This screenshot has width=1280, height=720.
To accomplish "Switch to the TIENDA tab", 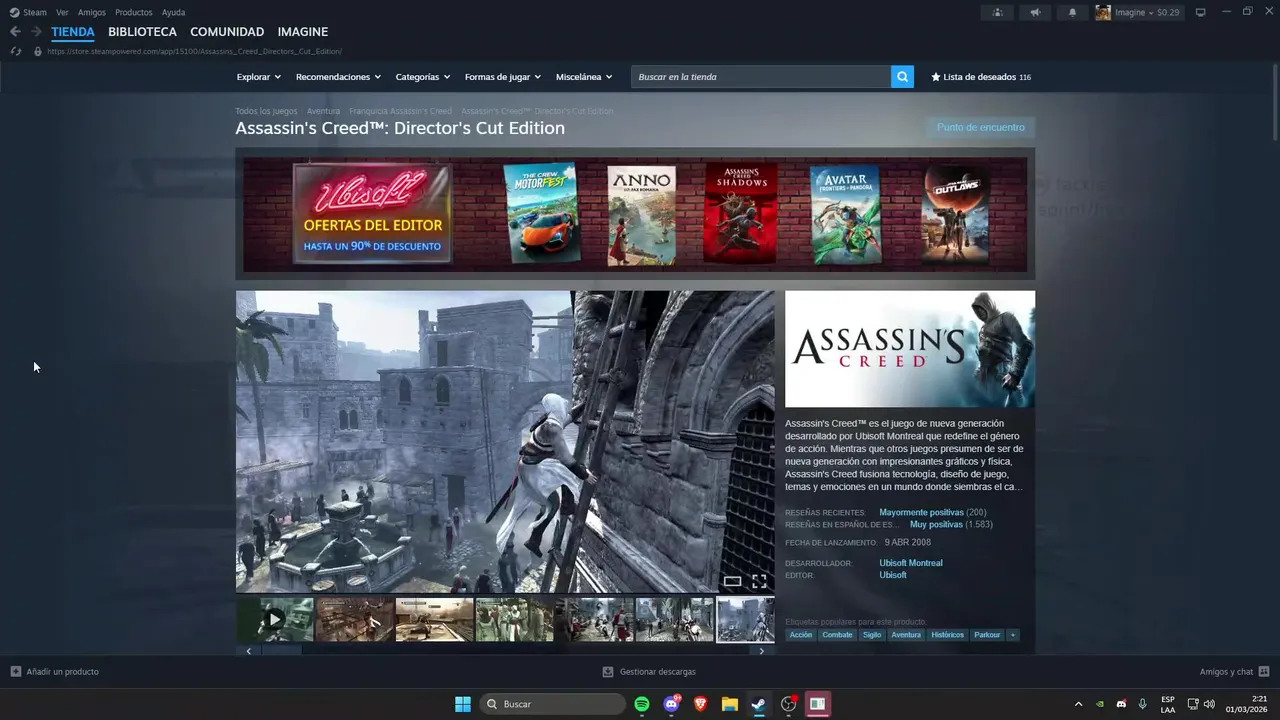I will (x=73, y=32).
